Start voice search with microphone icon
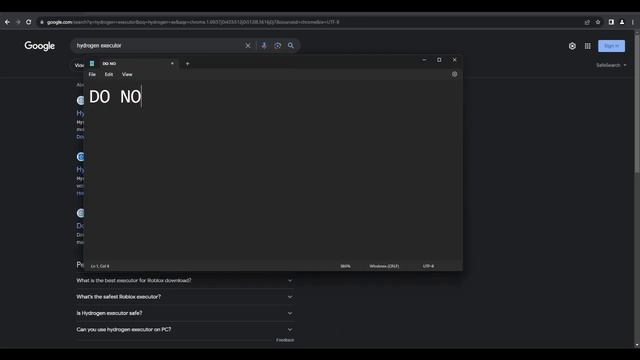This screenshot has height=360, width=640. pos(264,46)
